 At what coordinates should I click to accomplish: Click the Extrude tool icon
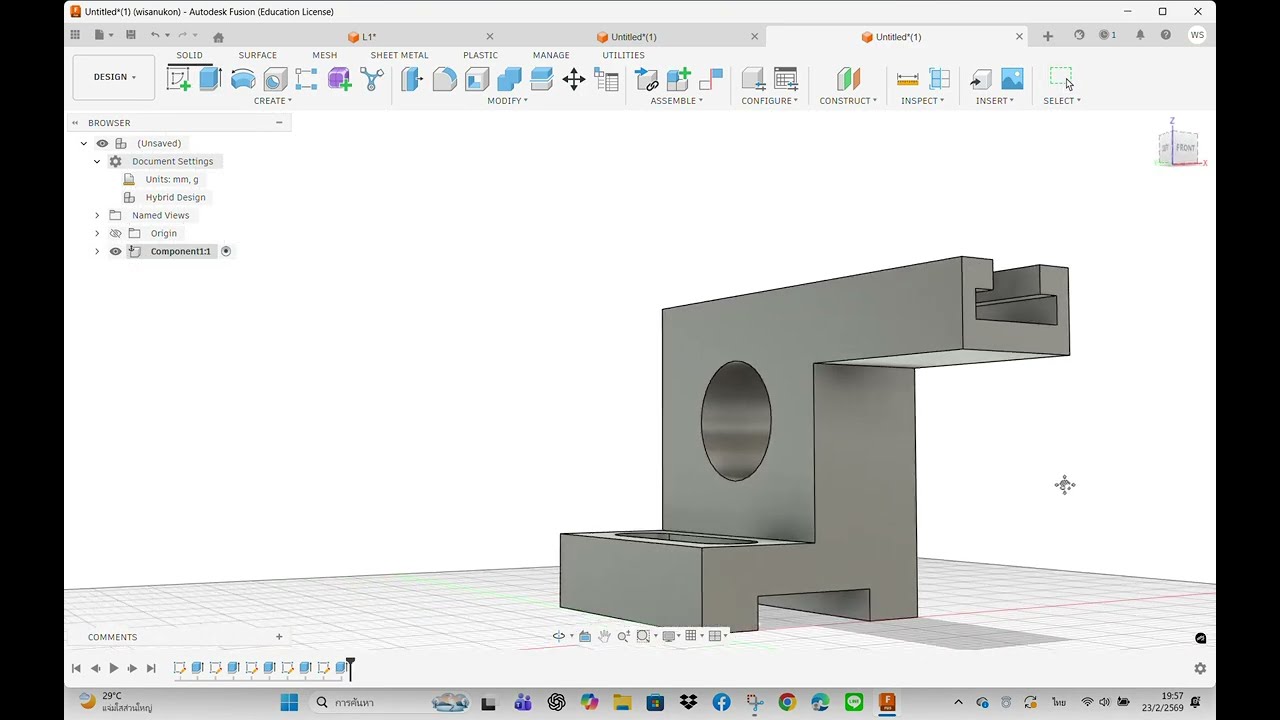coord(210,79)
